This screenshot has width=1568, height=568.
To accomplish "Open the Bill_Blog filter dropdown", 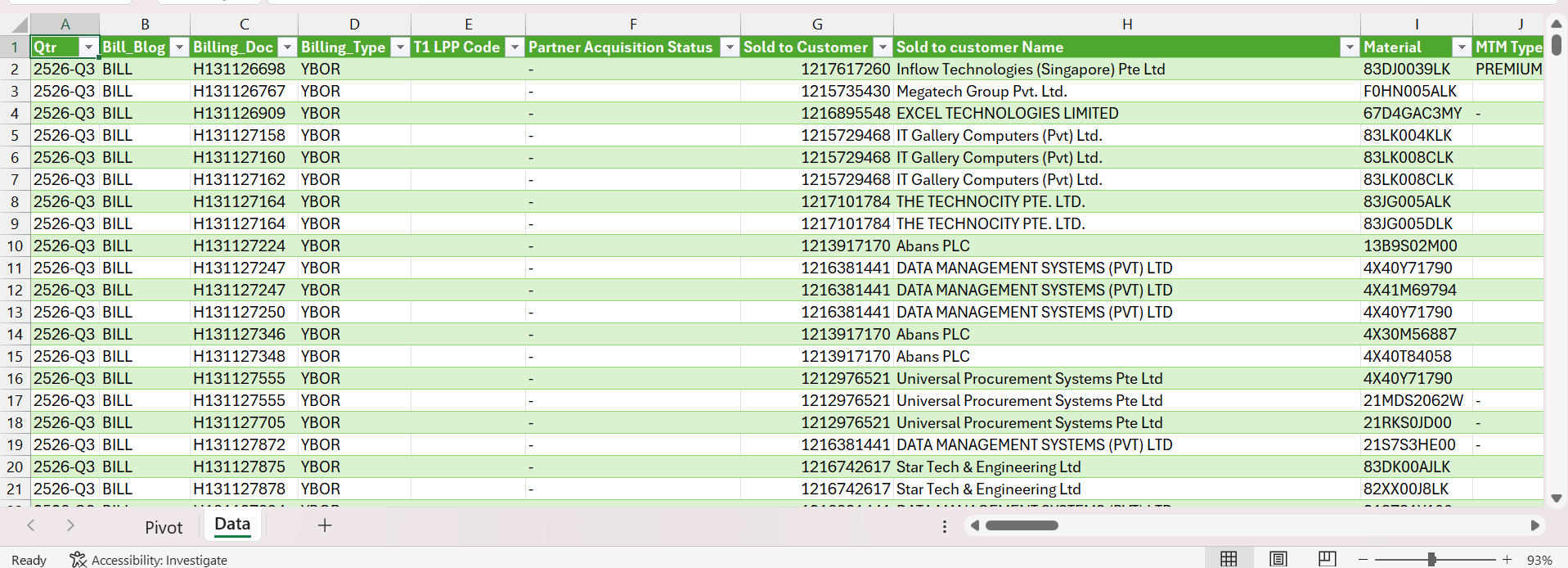I will click(x=179, y=47).
